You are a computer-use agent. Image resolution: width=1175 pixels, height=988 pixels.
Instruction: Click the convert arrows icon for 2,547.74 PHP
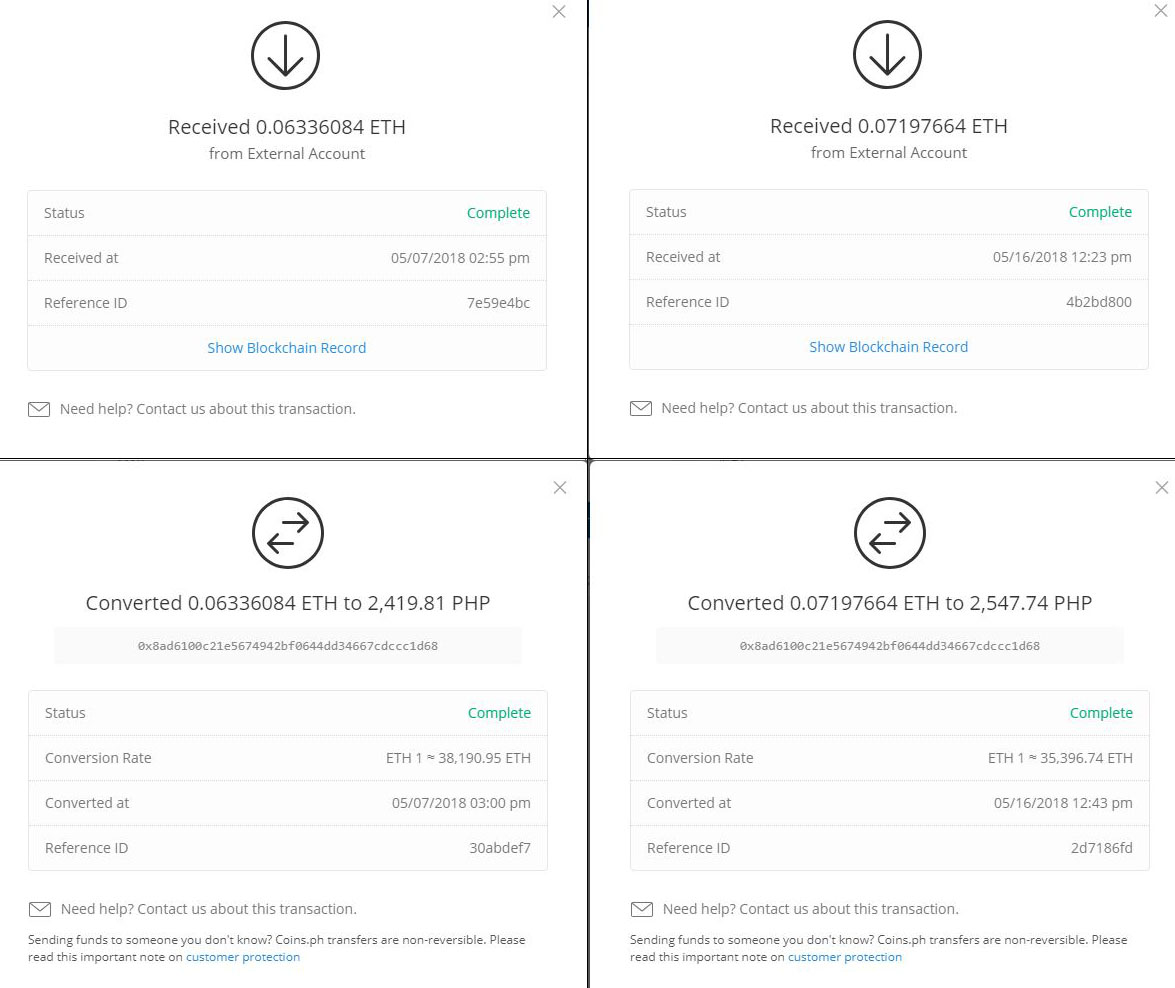(x=889, y=533)
